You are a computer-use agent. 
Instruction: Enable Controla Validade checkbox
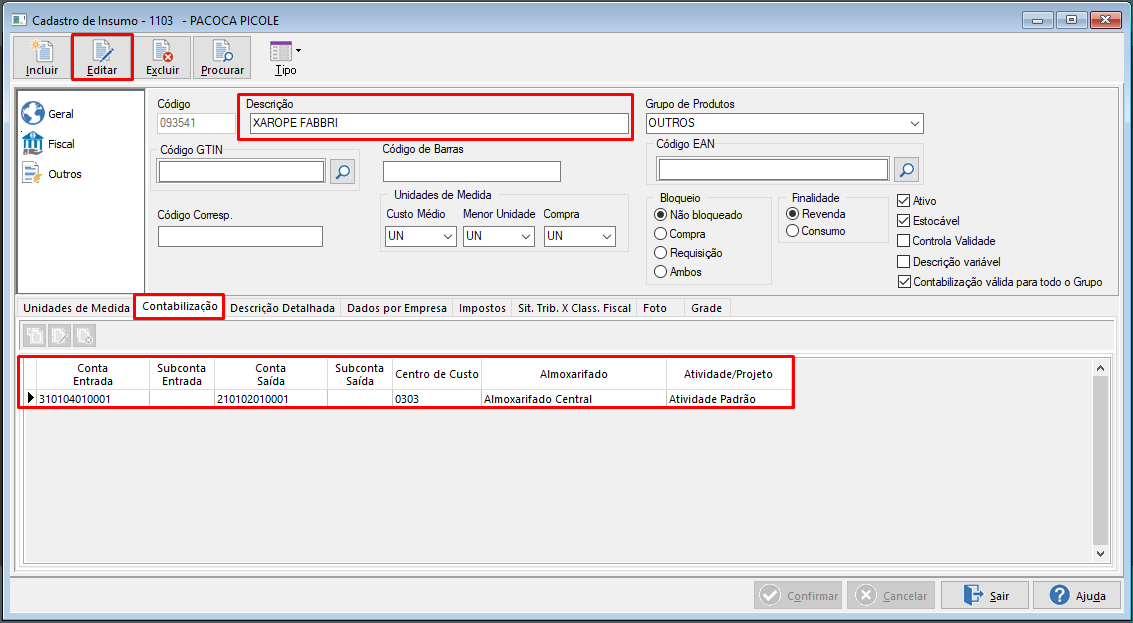pyautogui.click(x=903, y=241)
